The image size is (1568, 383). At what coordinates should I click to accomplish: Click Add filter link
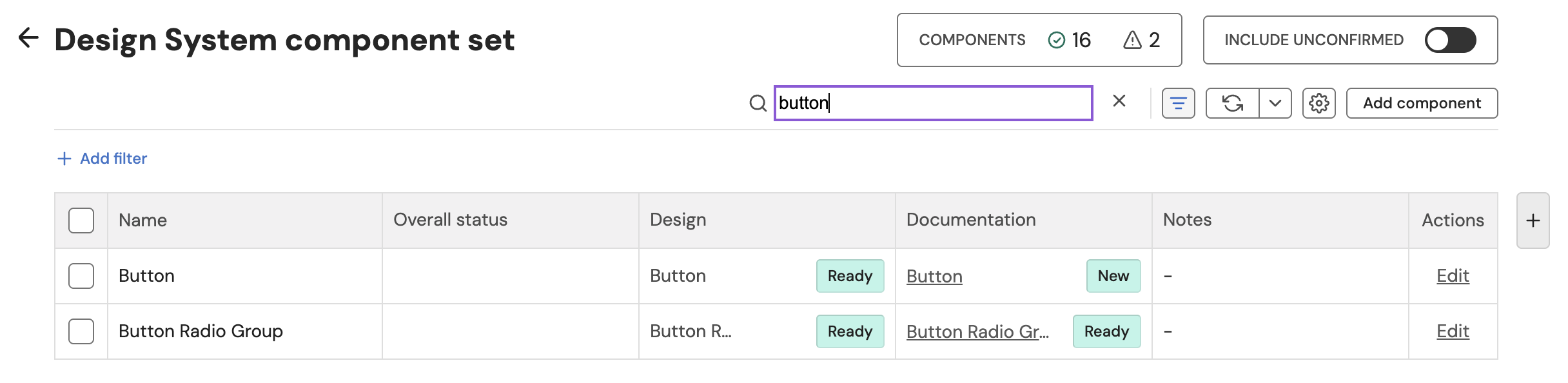pyautogui.click(x=103, y=159)
